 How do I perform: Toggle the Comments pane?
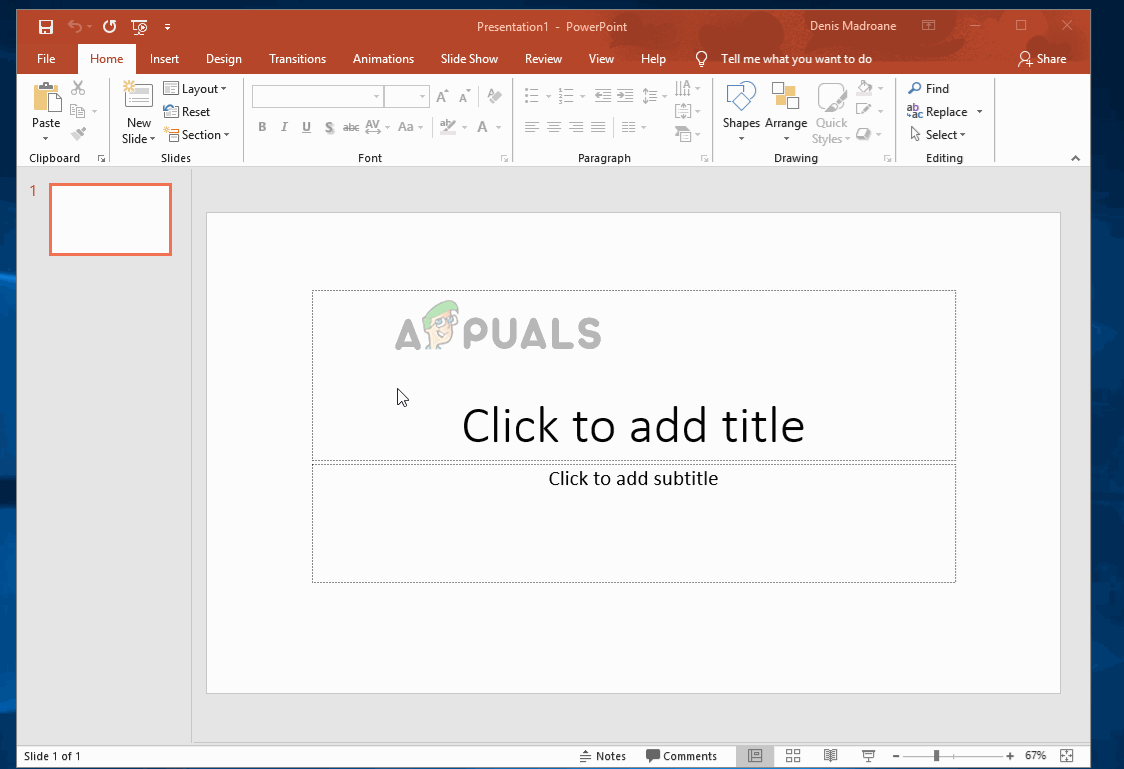pyautogui.click(x=681, y=756)
